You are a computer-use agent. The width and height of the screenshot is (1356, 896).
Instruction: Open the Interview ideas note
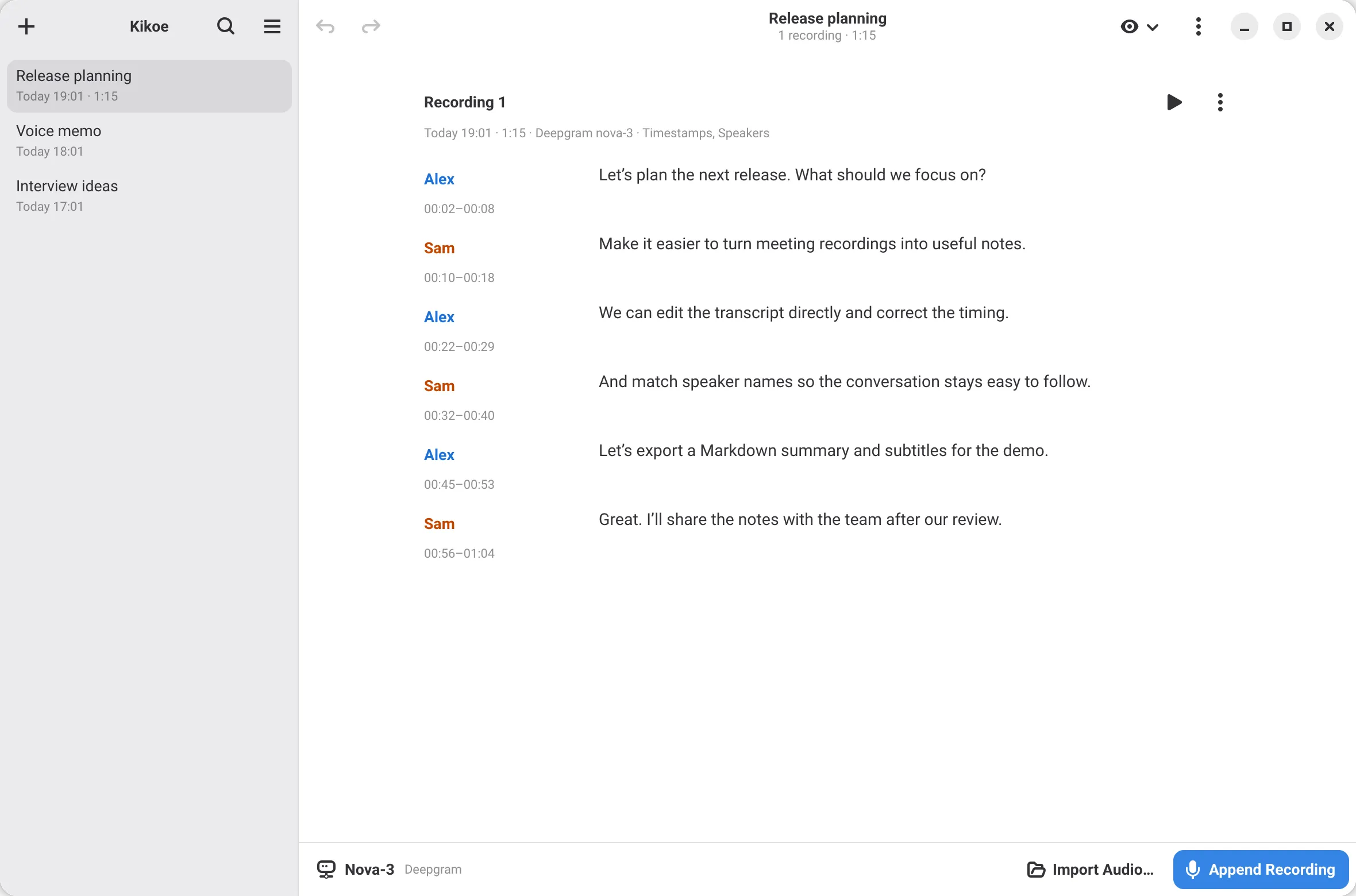click(149, 196)
